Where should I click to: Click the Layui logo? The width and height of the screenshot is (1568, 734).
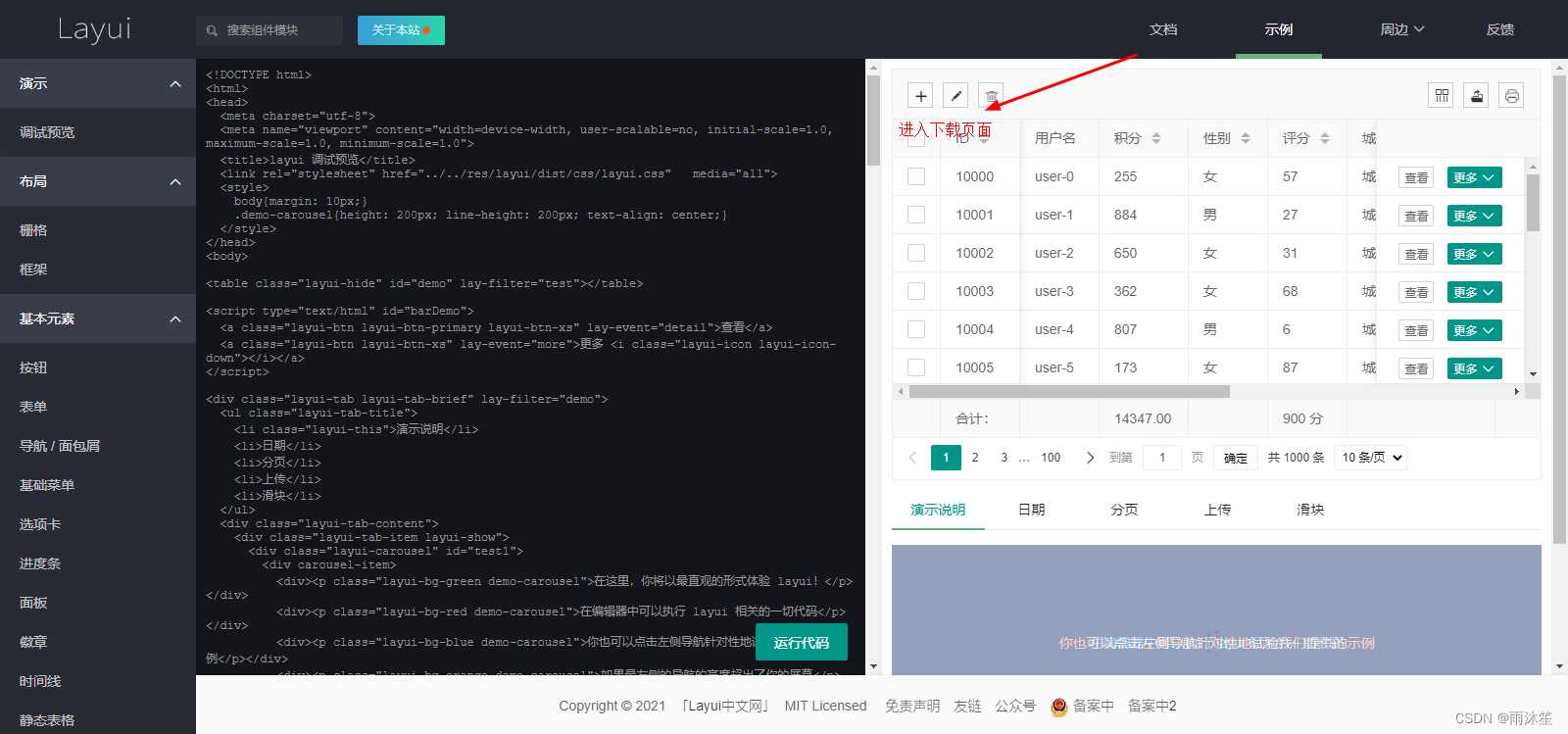(94, 29)
